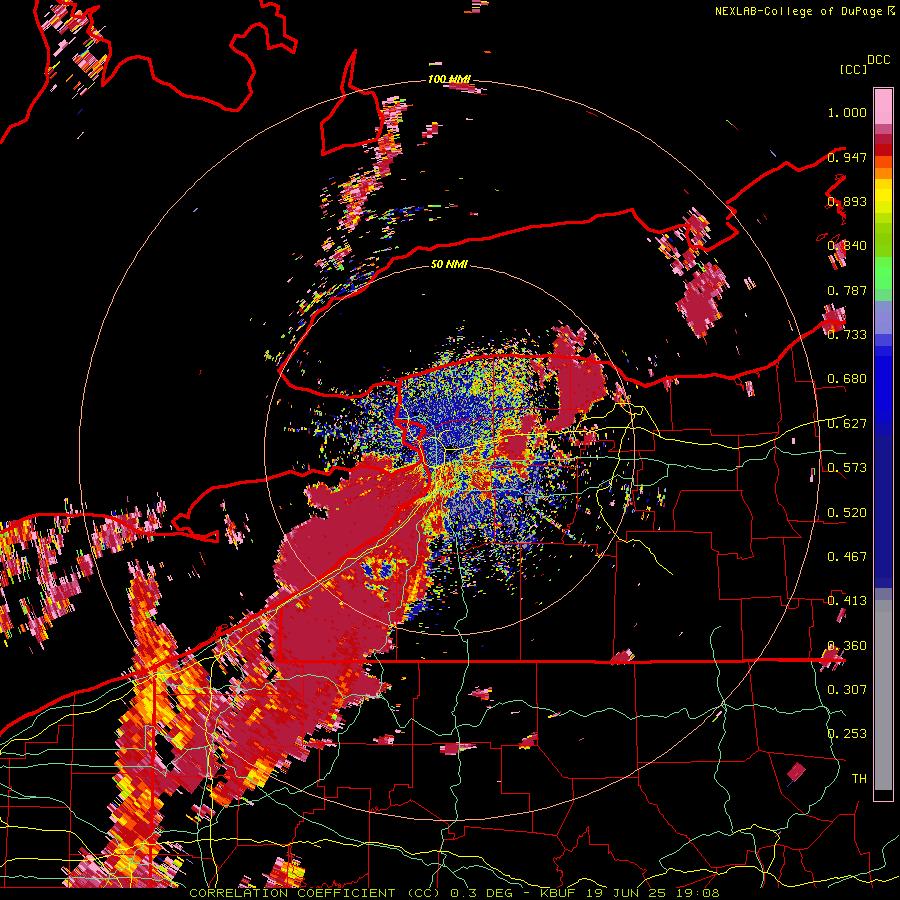This screenshot has width=900, height=900.
Task: Select the 0.733 legend value
Action: pyautogui.click(x=847, y=335)
